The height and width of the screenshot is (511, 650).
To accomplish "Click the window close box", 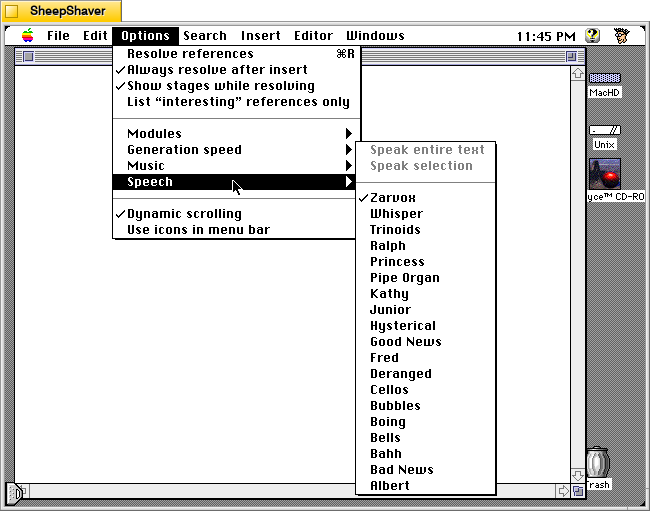I will coord(28,56).
